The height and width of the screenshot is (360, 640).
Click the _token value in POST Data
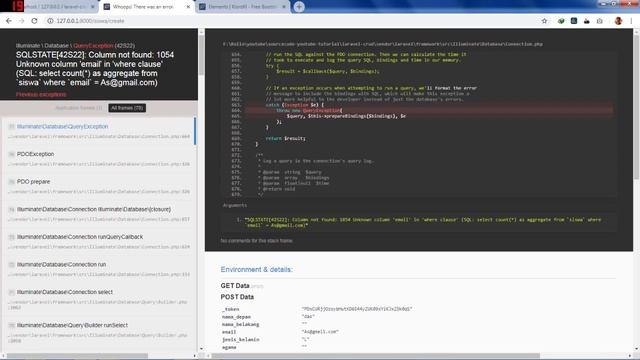pyautogui.click(x=357, y=309)
